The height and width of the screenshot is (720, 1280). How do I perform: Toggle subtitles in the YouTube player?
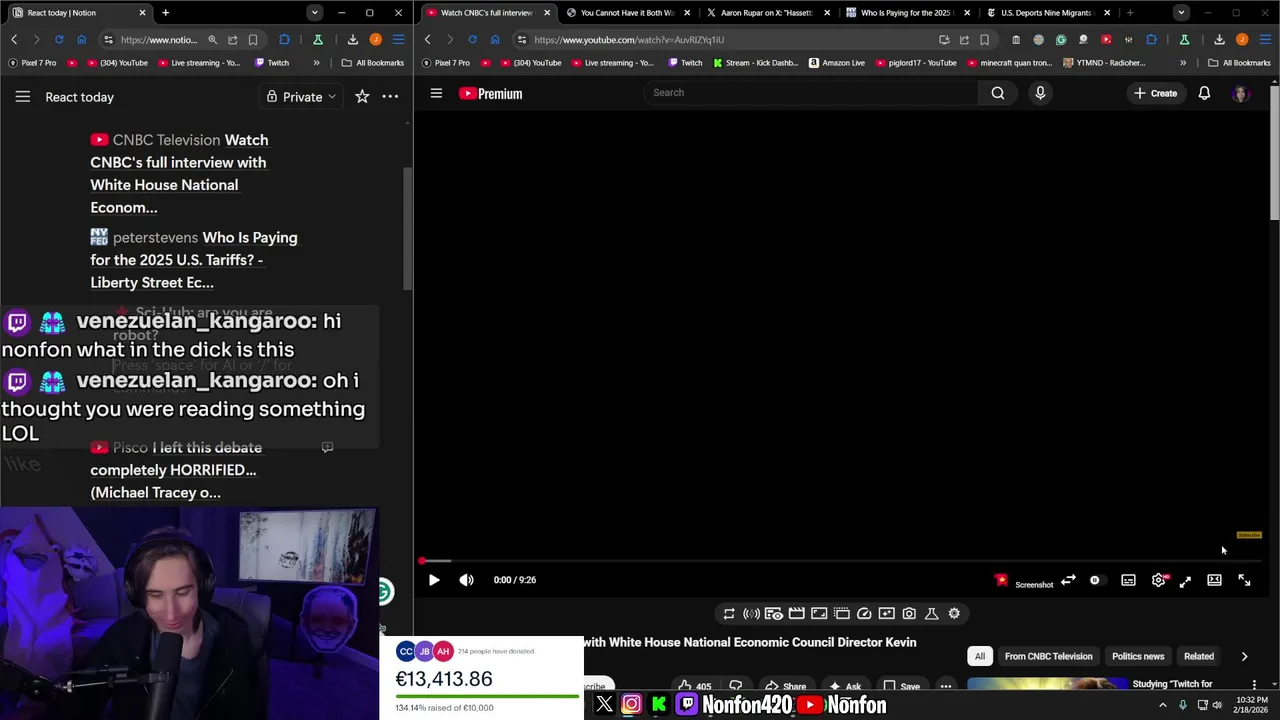click(x=1128, y=580)
